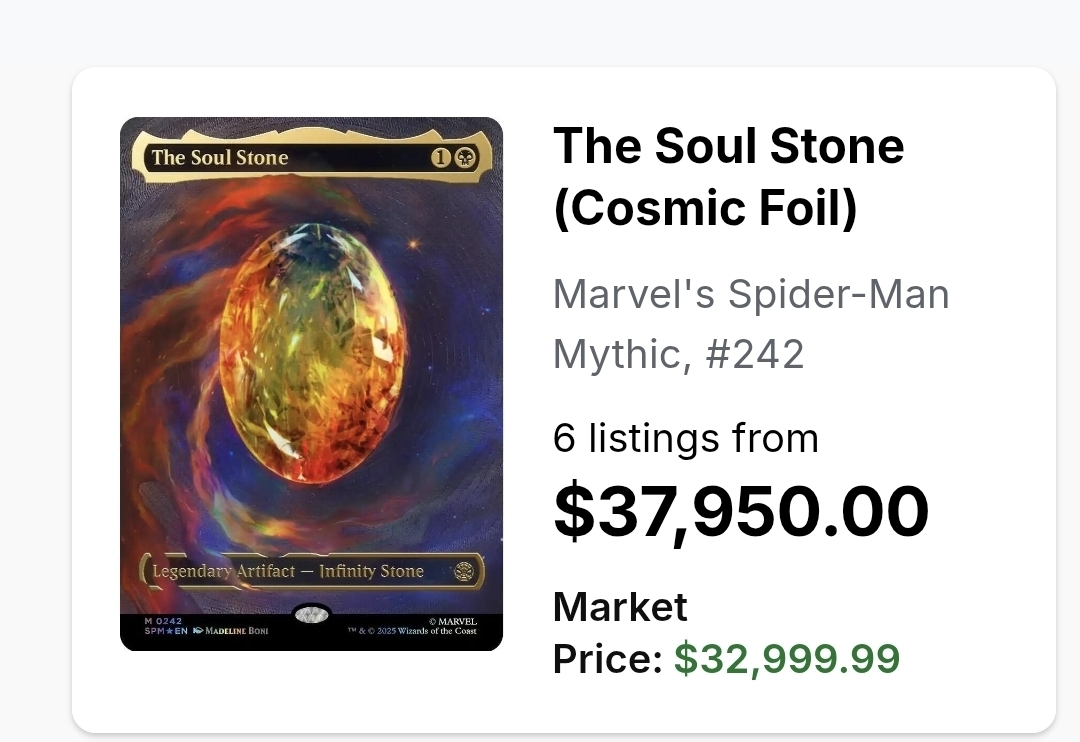Viewport: 1080px width, 742px height.
Task: View the 6 listings from text
Action: pos(685,438)
